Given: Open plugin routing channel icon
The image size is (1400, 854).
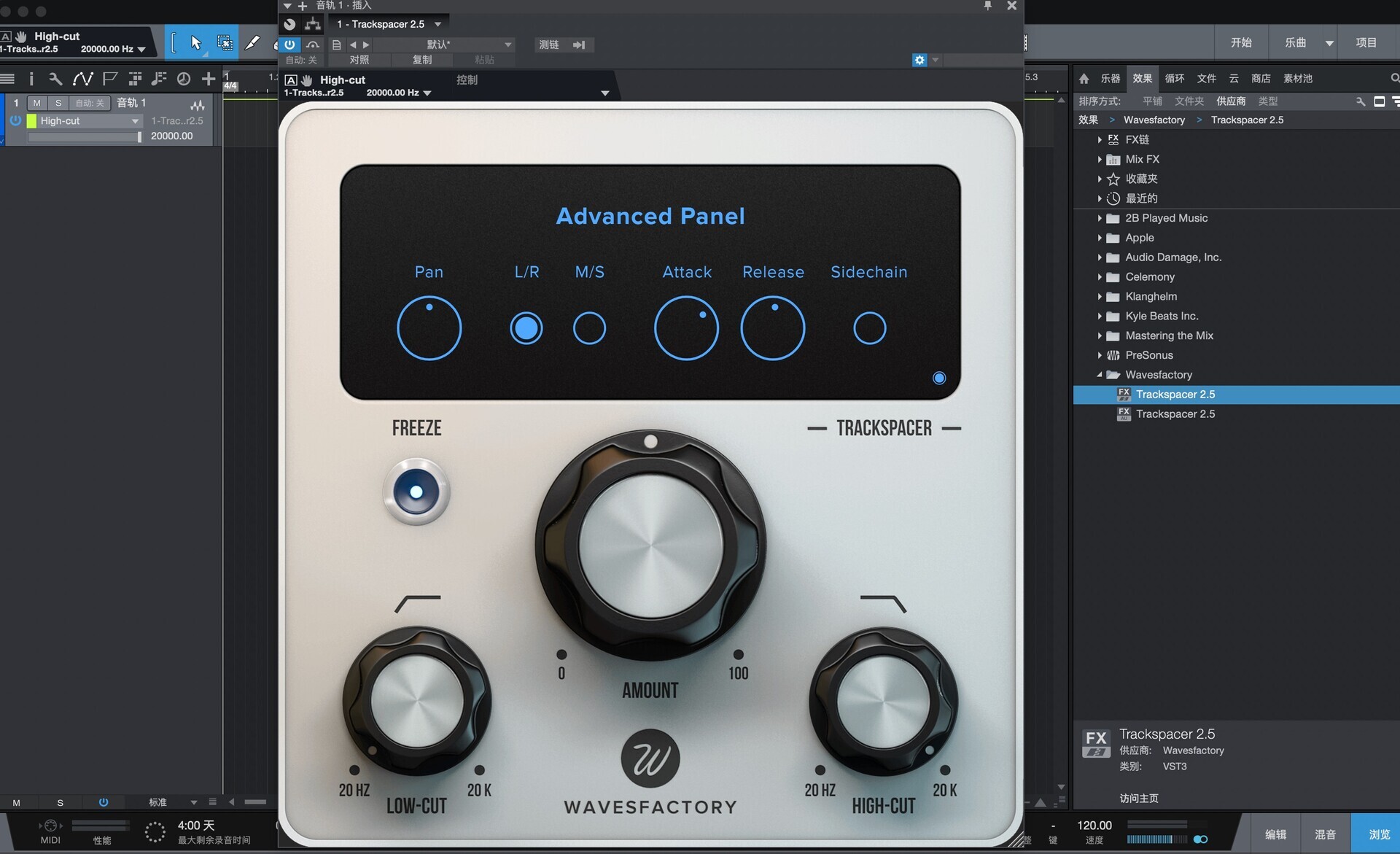Looking at the screenshot, I should pos(313,24).
